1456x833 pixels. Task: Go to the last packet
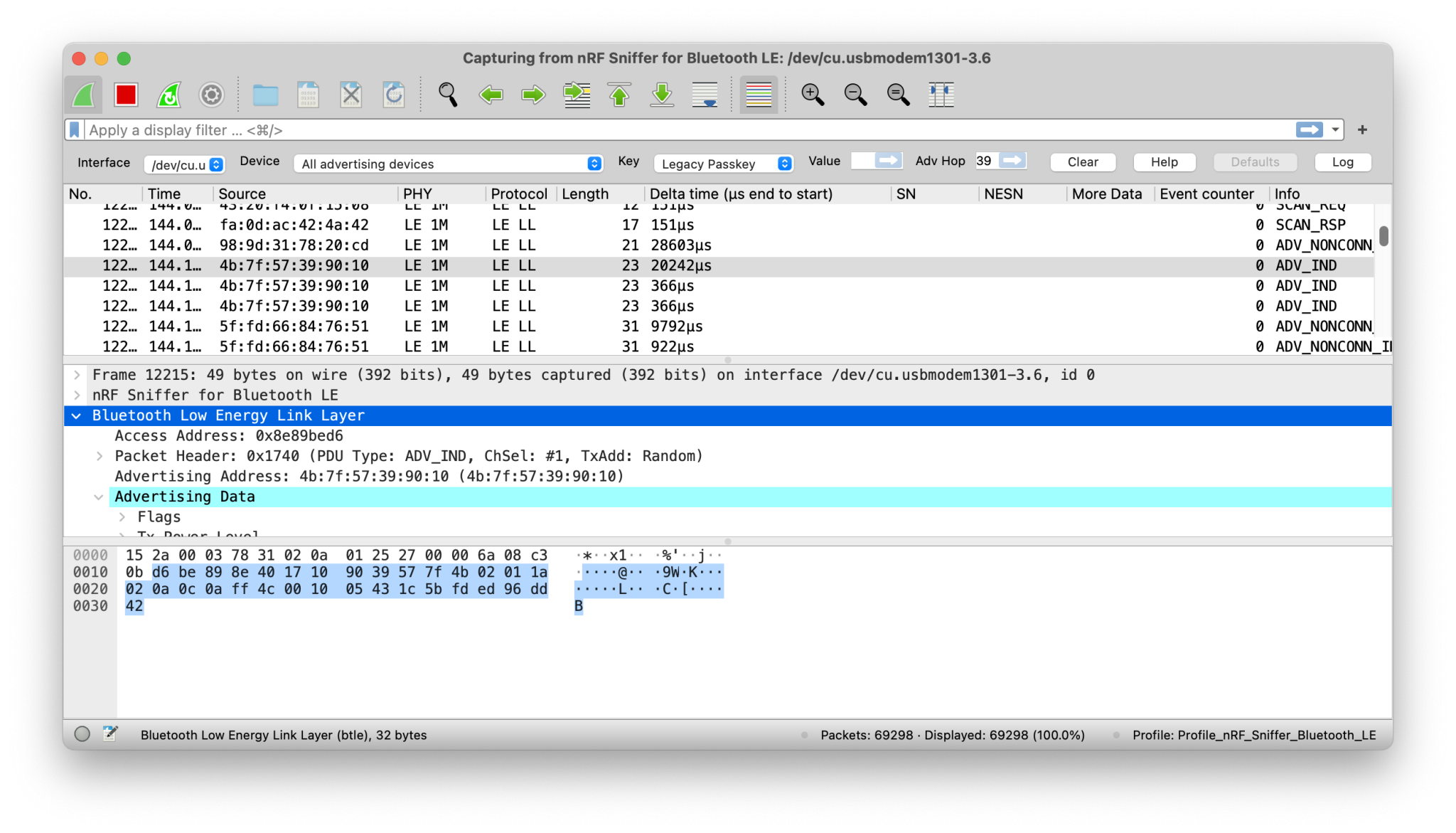(x=662, y=95)
